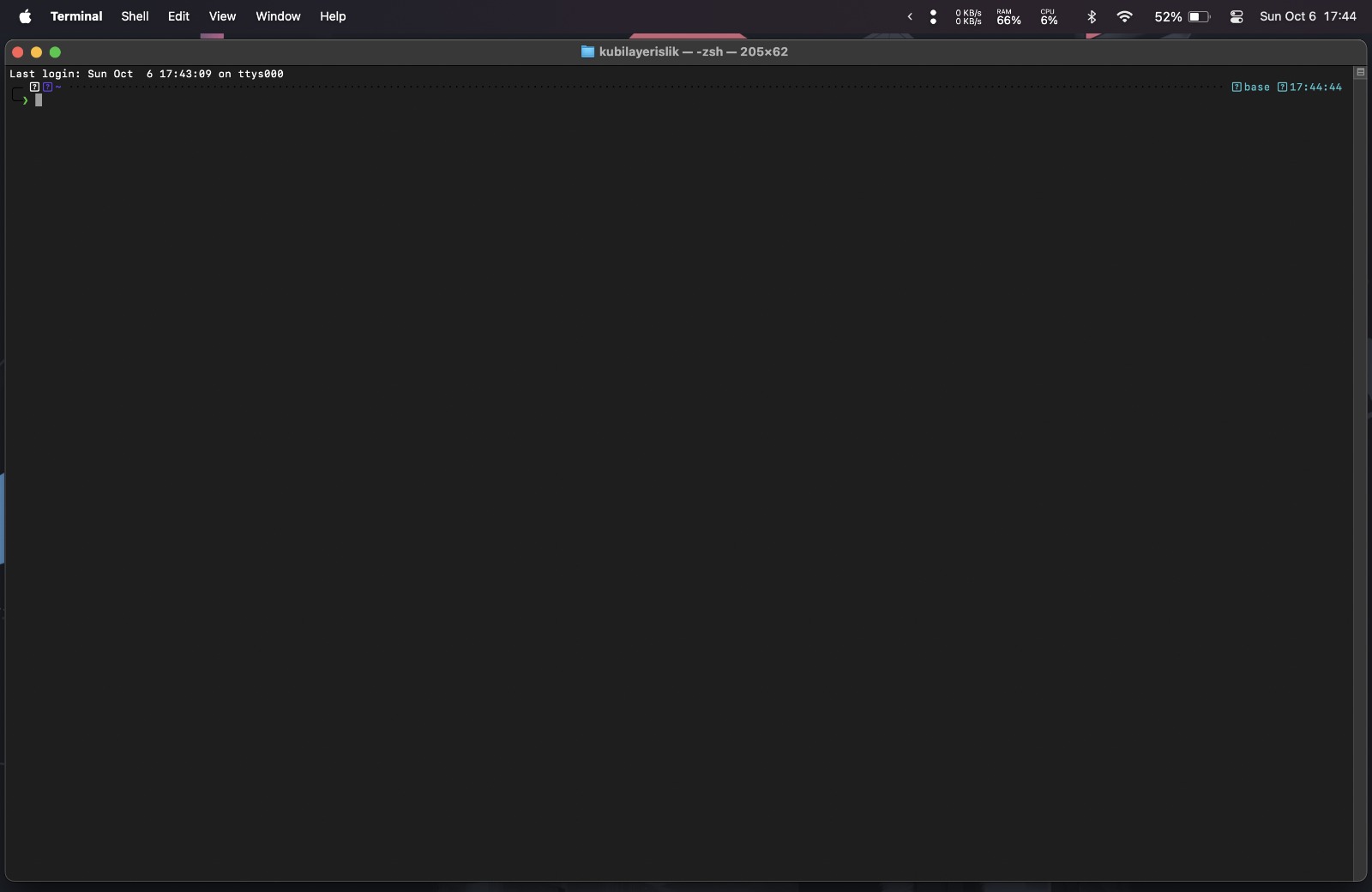Click the kubilayerislik window title text
The width and height of the screenshot is (1372, 892).
coord(639,51)
